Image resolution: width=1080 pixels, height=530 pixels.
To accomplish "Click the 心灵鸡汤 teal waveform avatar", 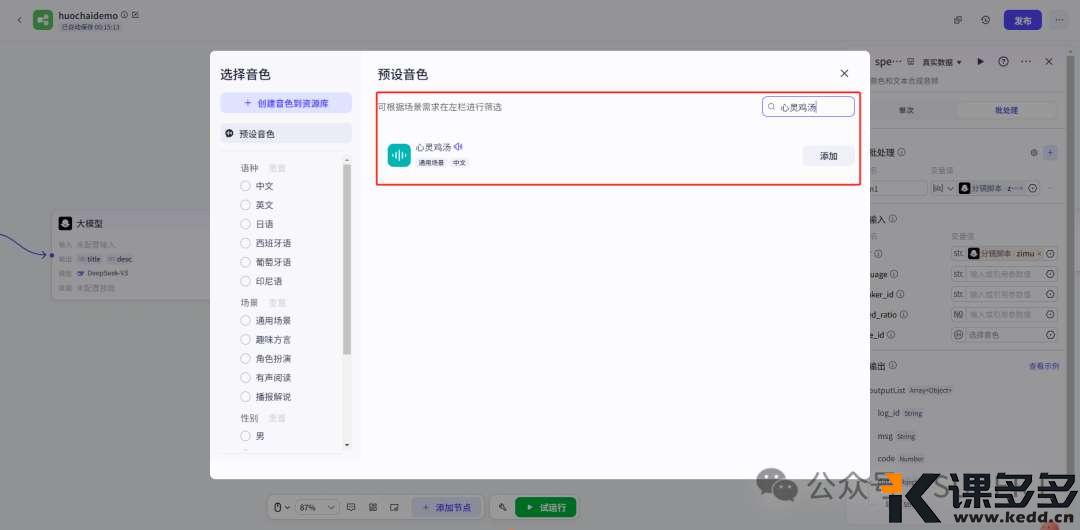I will pos(399,155).
